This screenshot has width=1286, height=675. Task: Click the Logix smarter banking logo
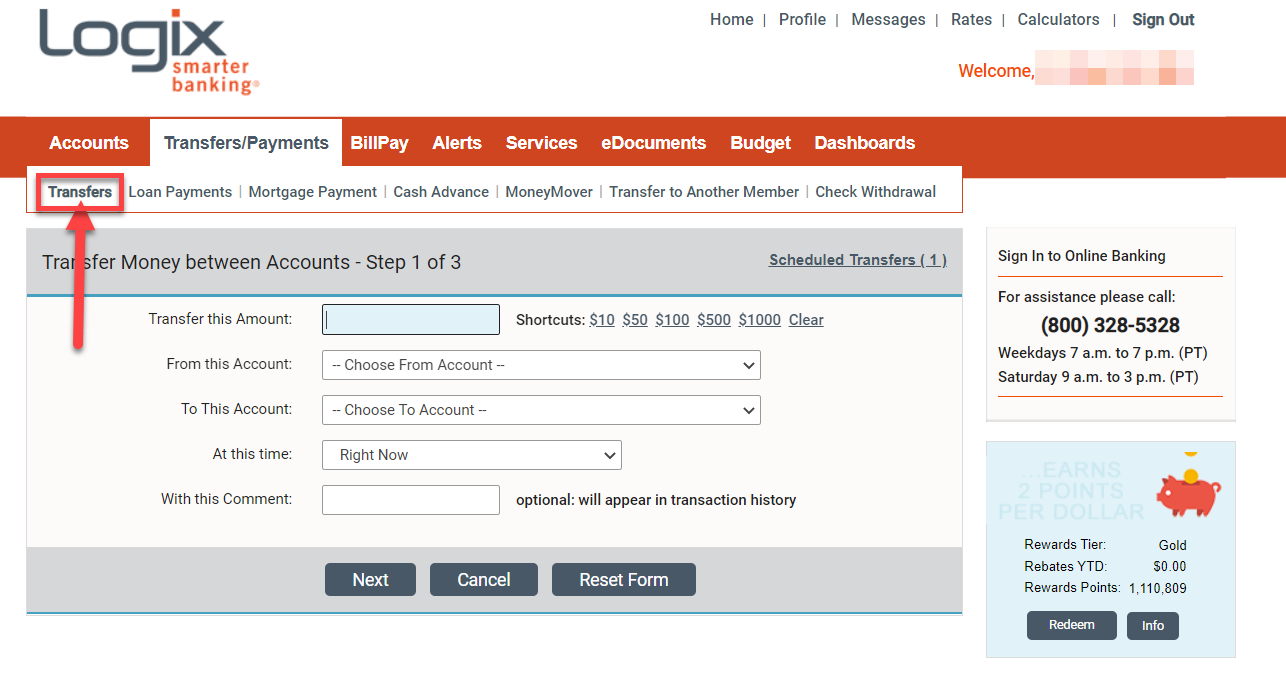click(x=148, y=52)
